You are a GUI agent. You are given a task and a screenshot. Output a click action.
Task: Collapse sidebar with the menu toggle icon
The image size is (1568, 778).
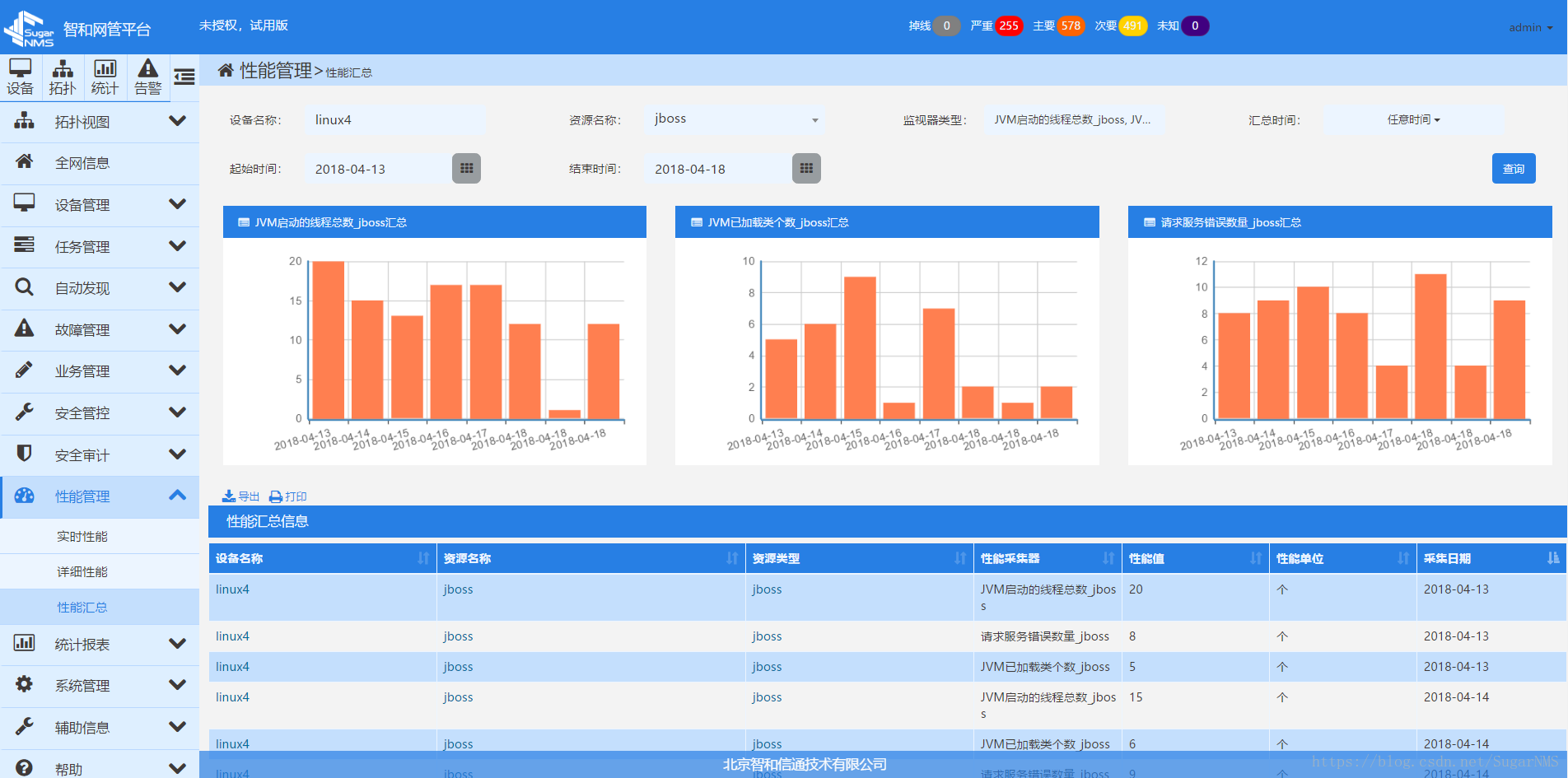click(x=184, y=77)
